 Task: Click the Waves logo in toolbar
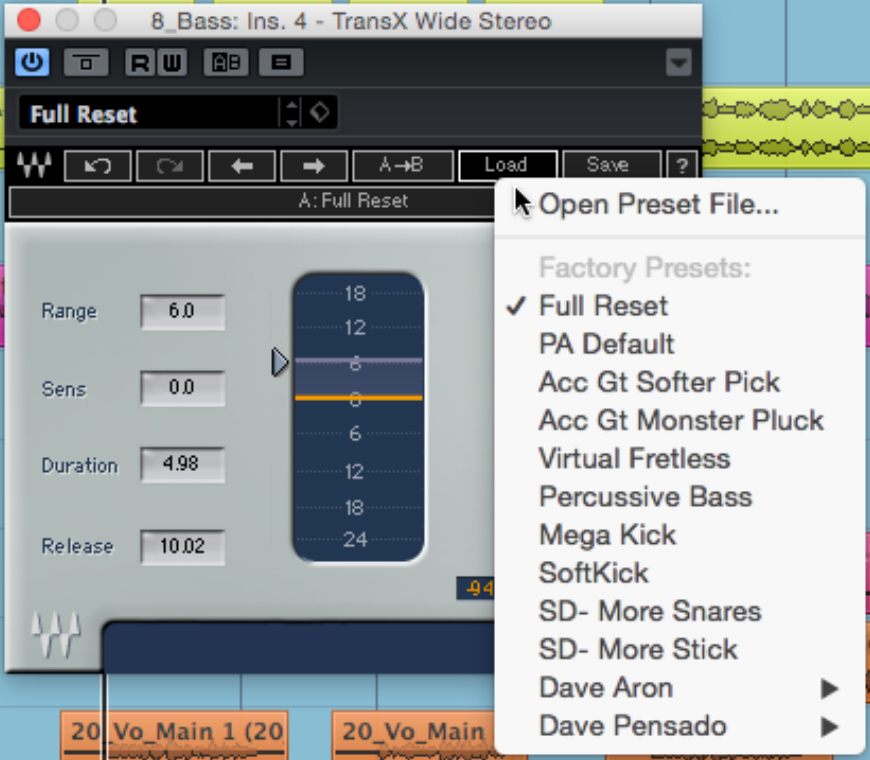coord(34,165)
